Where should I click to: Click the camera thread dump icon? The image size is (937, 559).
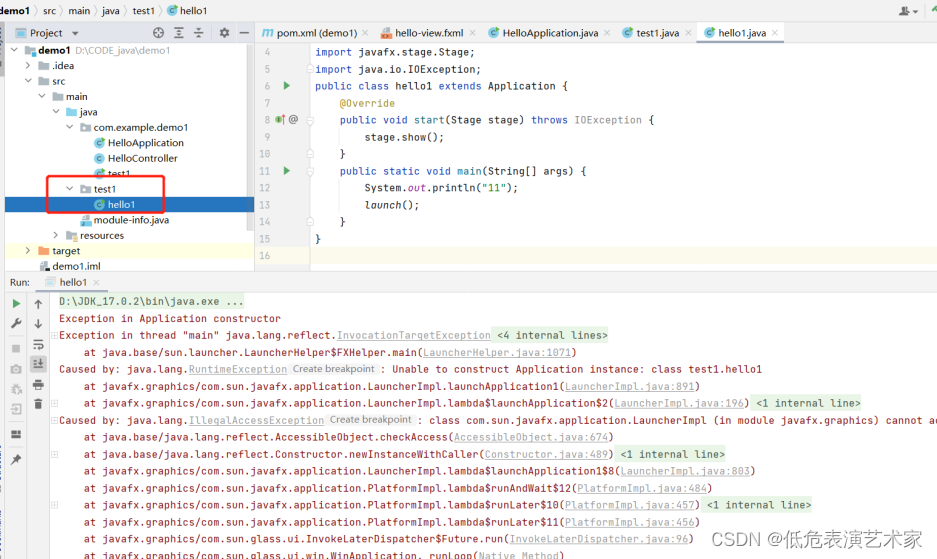(x=16, y=369)
